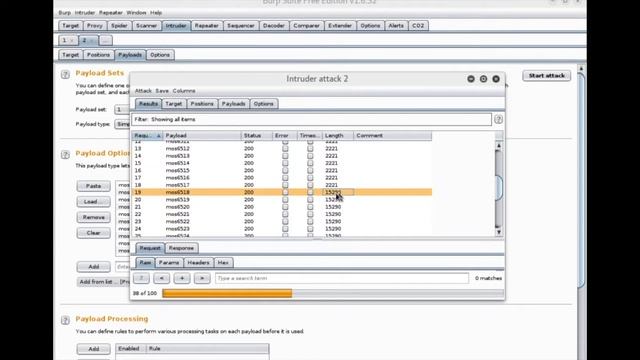Tick Timeout checkbox for request 21
The height and width of the screenshot is (360, 640).
click(310, 207)
